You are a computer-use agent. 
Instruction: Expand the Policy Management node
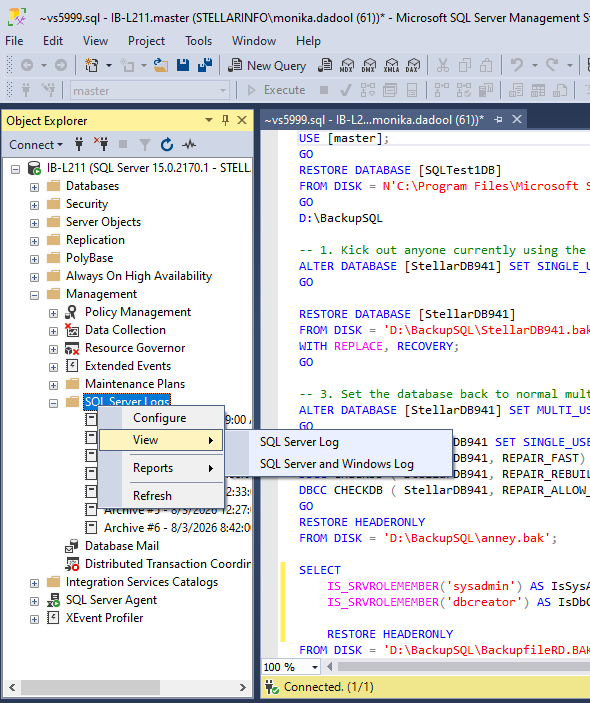(53, 313)
